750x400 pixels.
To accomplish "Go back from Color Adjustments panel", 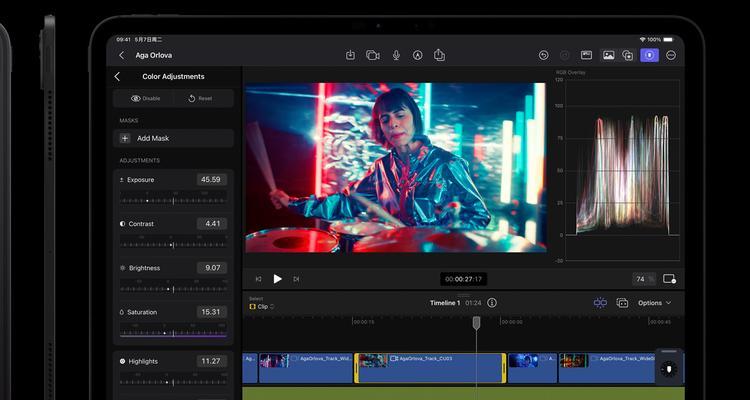I will click(117, 77).
